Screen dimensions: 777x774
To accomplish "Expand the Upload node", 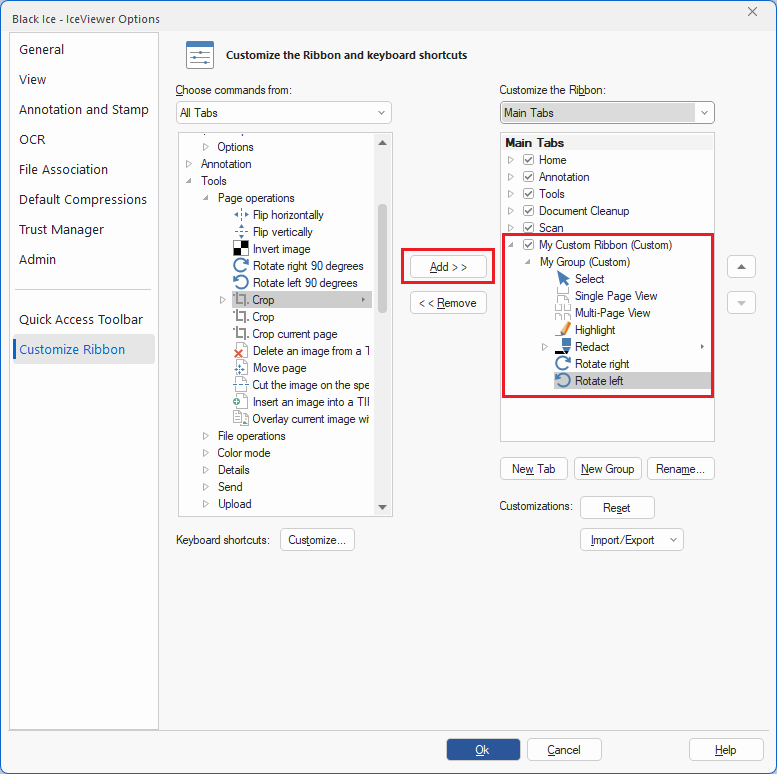I will pyautogui.click(x=206, y=504).
